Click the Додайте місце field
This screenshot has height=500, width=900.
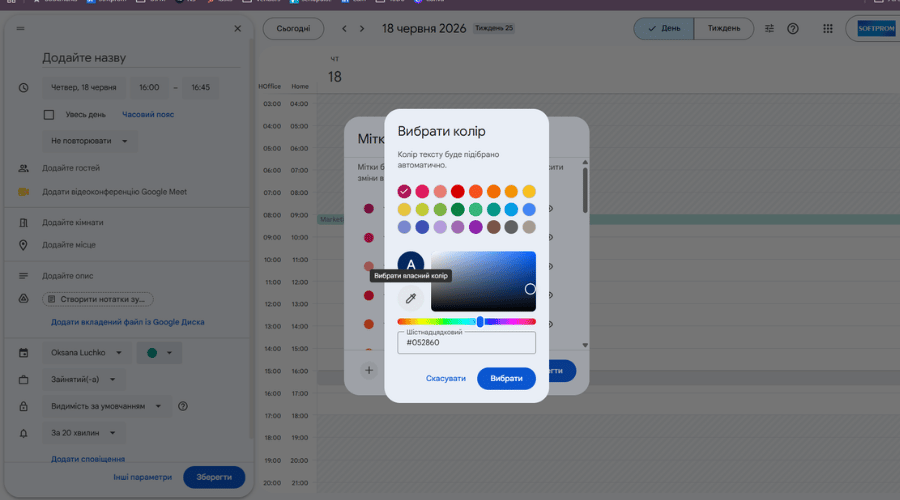pyautogui.click(x=69, y=245)
